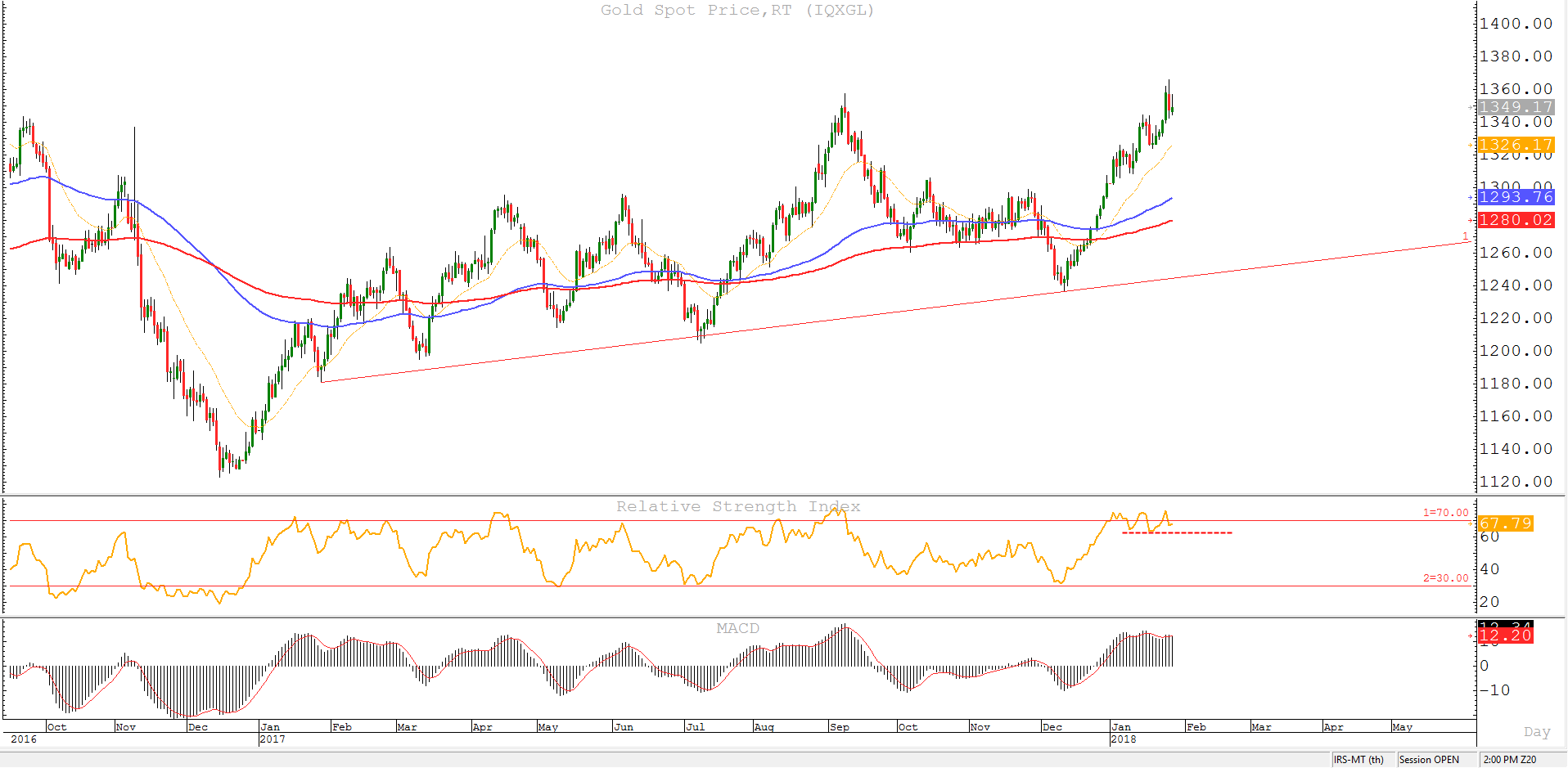1568x768 pixels.
Task: Click the 2017 year label on time axis
Action: coord(273,739)
